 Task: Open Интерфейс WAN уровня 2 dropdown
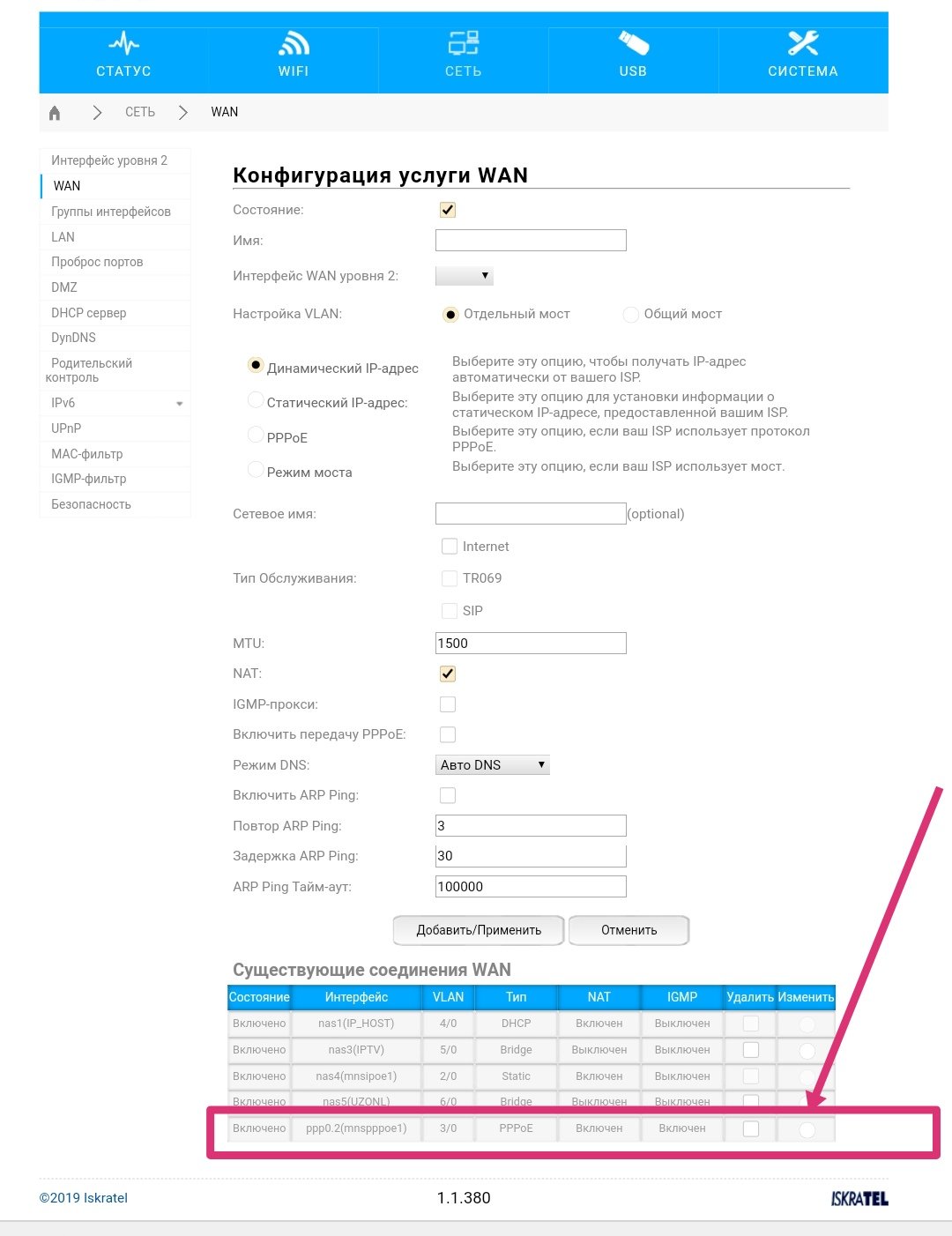click(465, 276)
